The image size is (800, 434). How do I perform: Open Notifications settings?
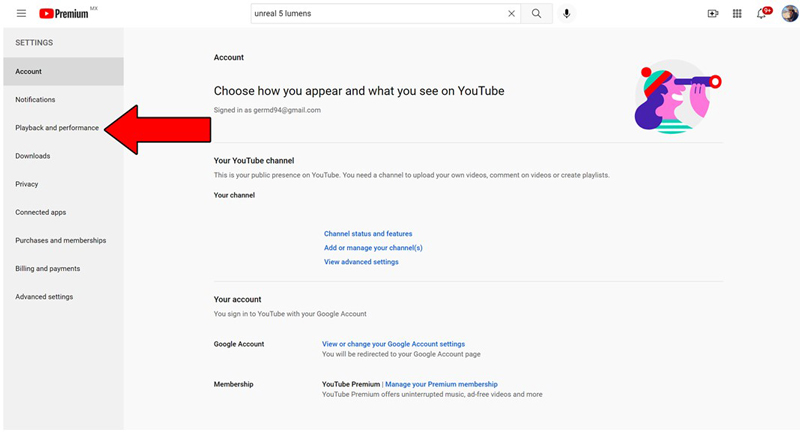(63, 99)
